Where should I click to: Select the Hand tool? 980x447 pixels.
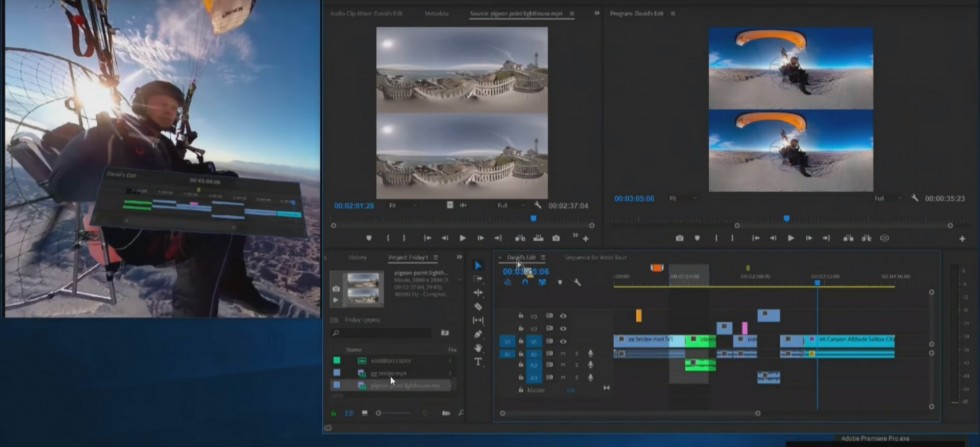(478, 347)
